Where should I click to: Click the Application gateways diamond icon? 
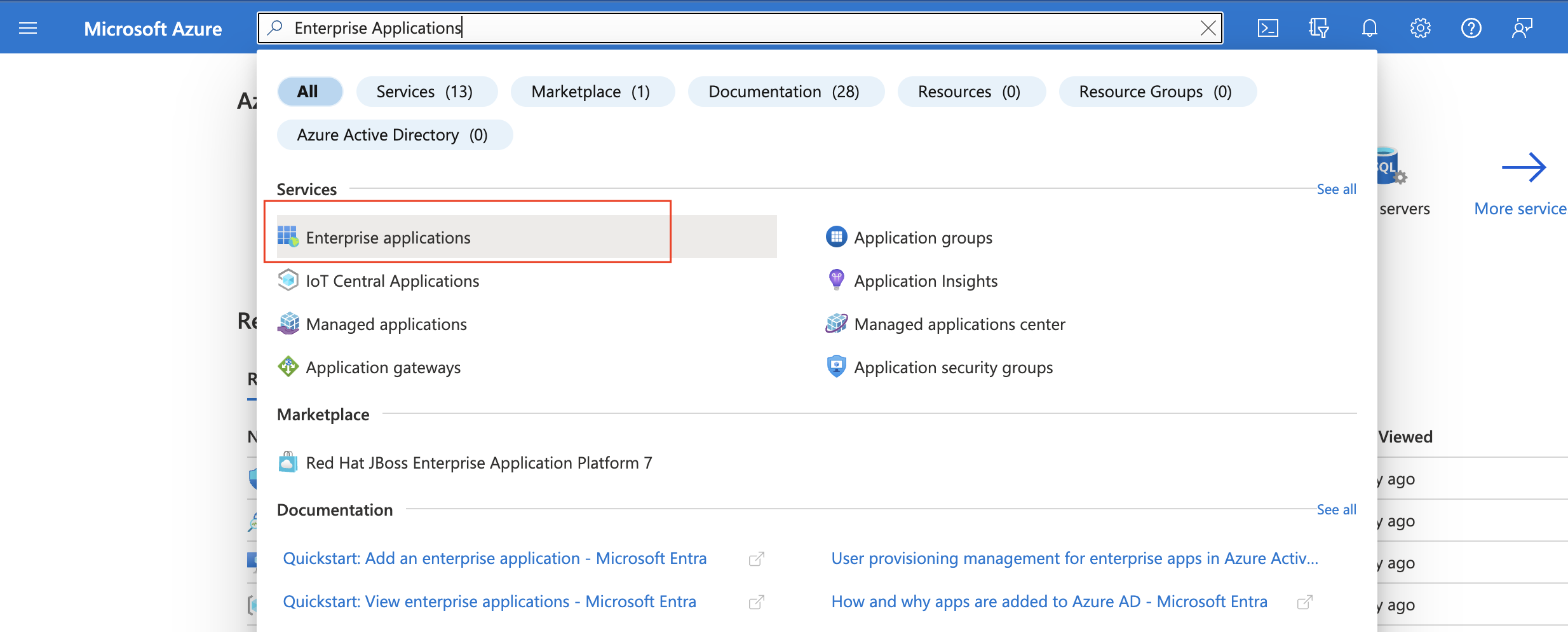(x=288, y=366)
